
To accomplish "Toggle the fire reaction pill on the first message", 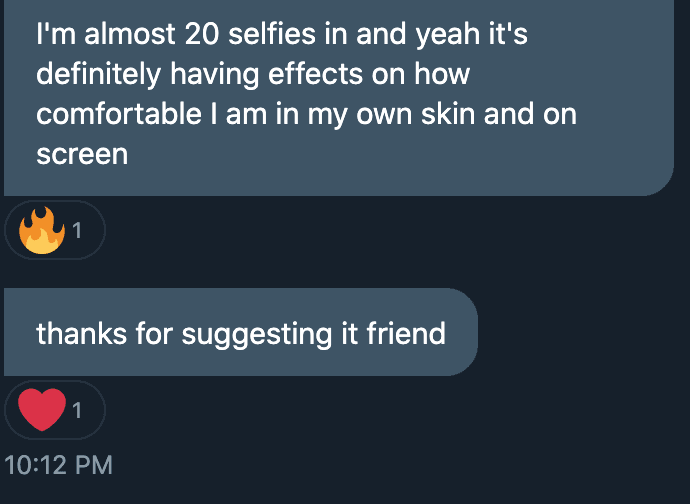I will pos(55,233).
